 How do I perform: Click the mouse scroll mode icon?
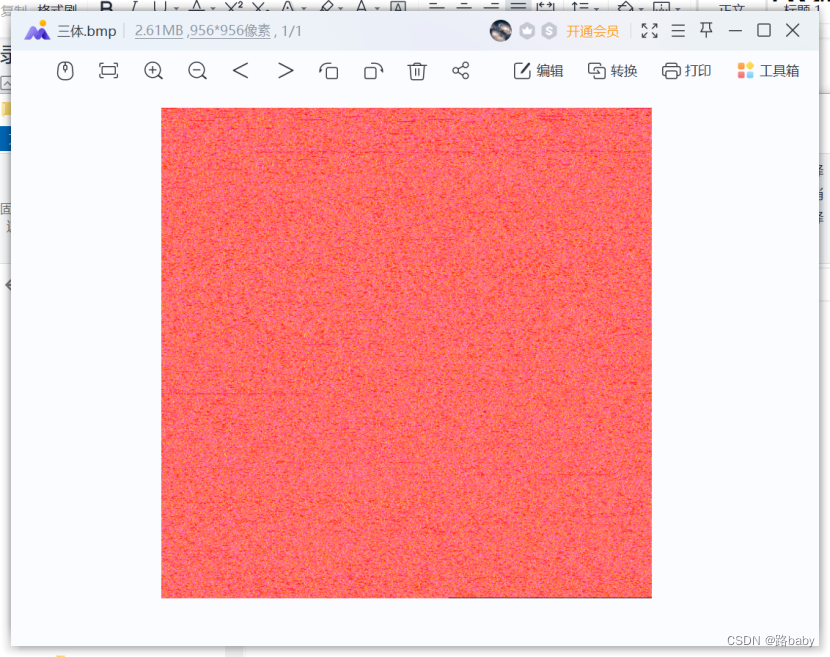coord(65,70)
